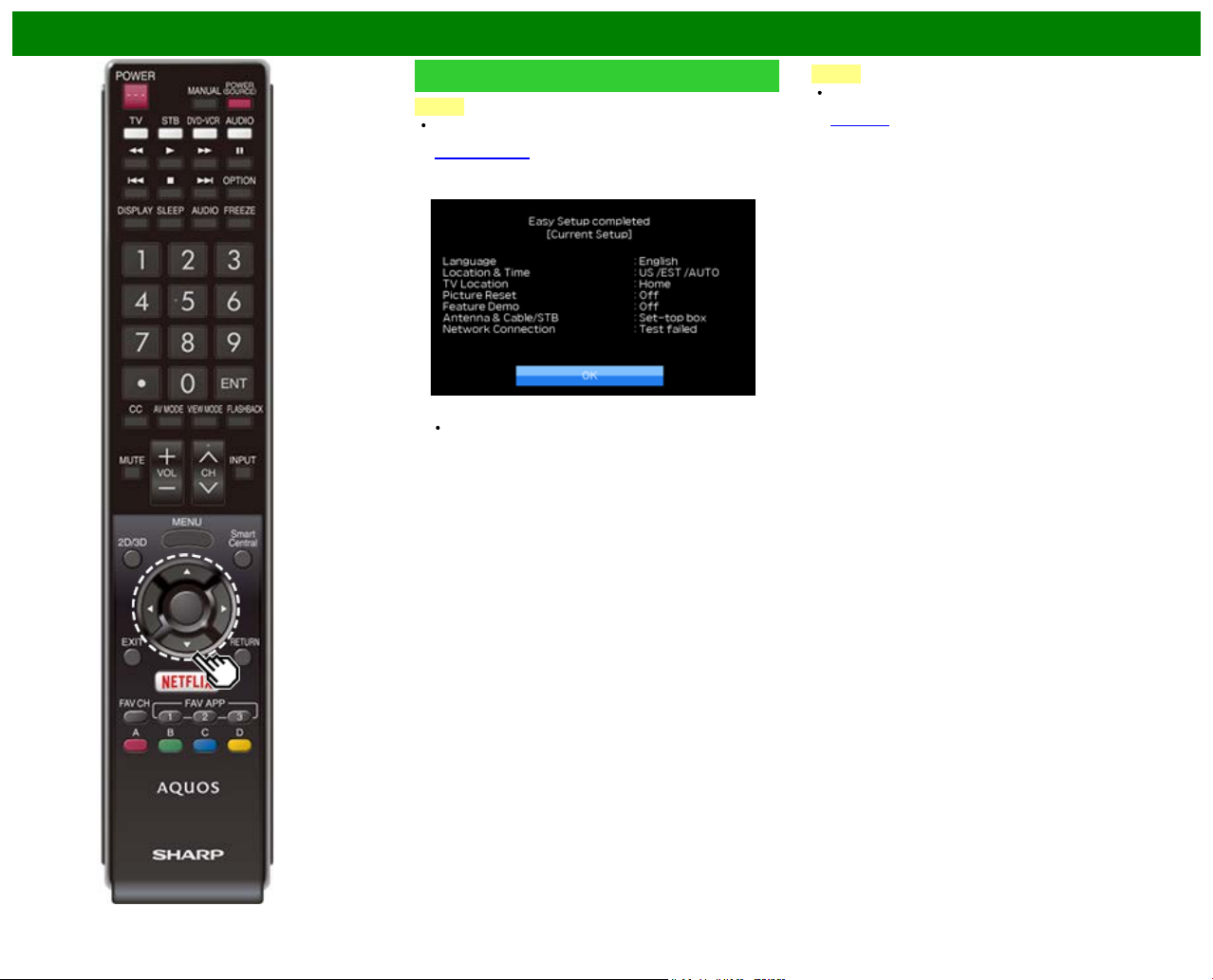The width and height of the screenshot is (1213, 980).
Task: Select the AUDIO source button beside DVD-VCR
Action: coord(239,133)
